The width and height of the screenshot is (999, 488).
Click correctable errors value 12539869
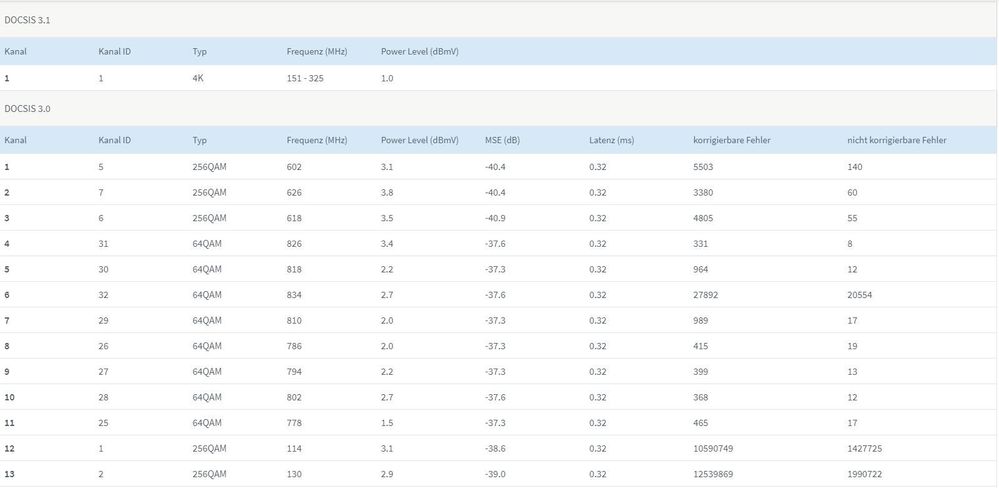point(713,474)
